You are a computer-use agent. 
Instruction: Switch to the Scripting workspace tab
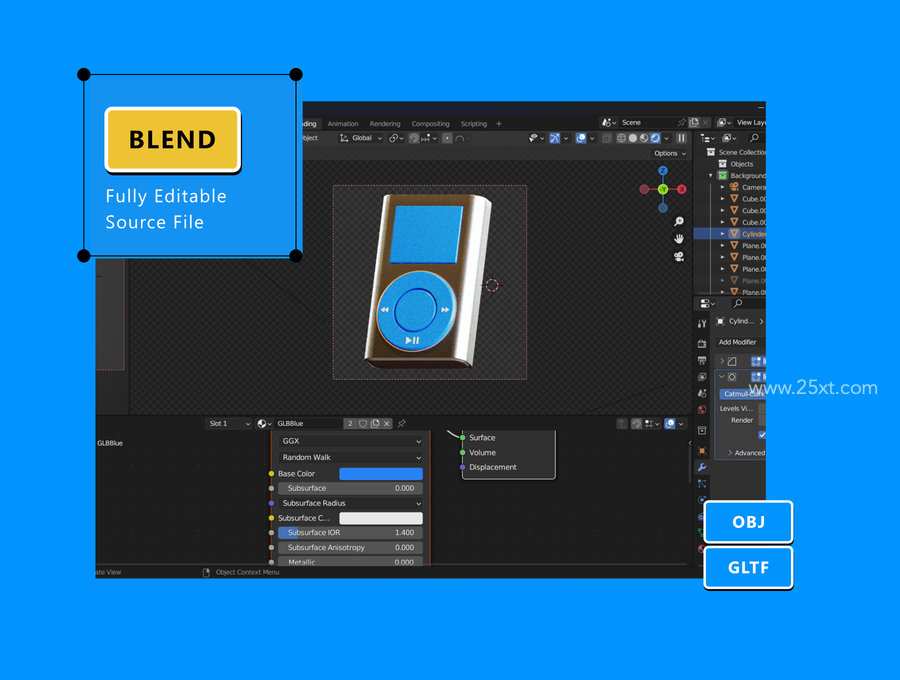coord(474,124)
